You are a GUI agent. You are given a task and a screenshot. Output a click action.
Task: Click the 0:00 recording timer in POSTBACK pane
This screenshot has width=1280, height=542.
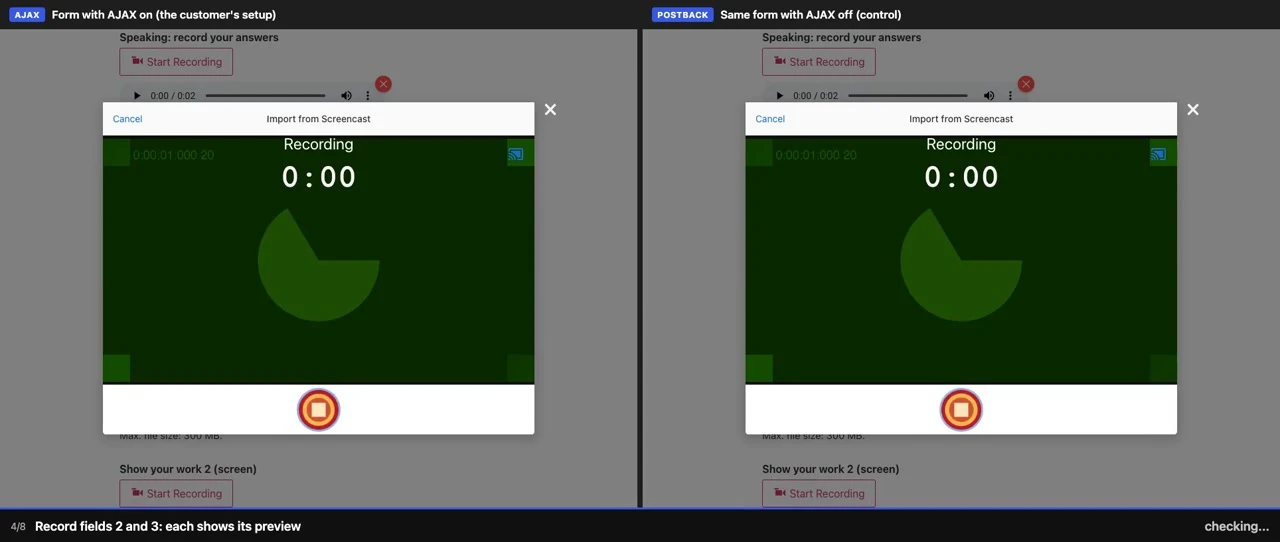[x=961, y=177]
